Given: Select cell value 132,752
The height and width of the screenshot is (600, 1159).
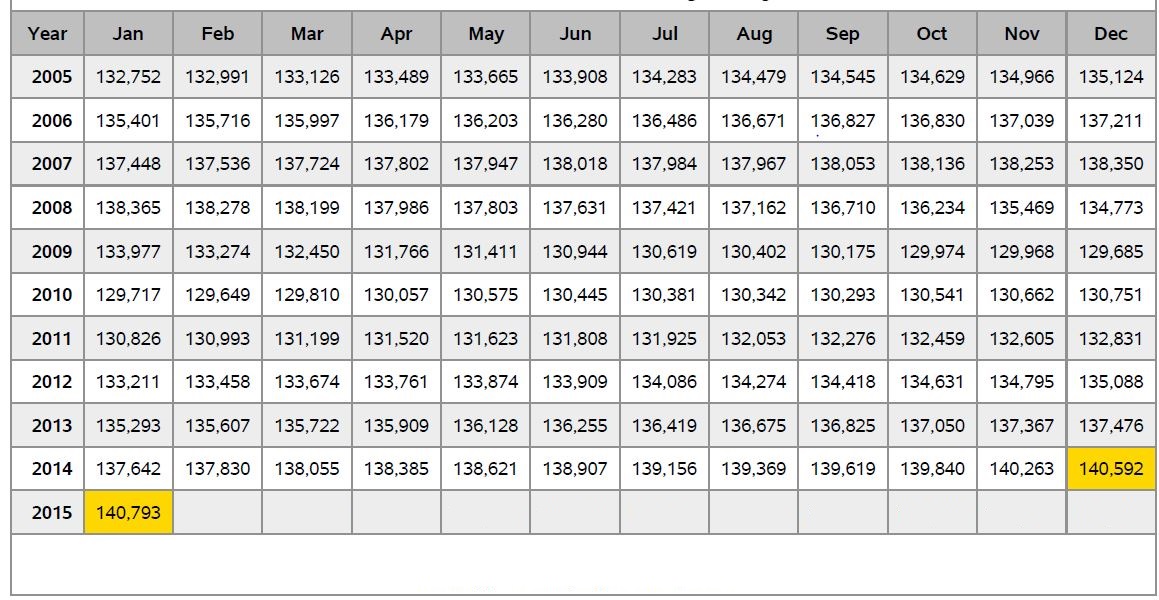Looking at the screenshot, I should click(128, 77).
